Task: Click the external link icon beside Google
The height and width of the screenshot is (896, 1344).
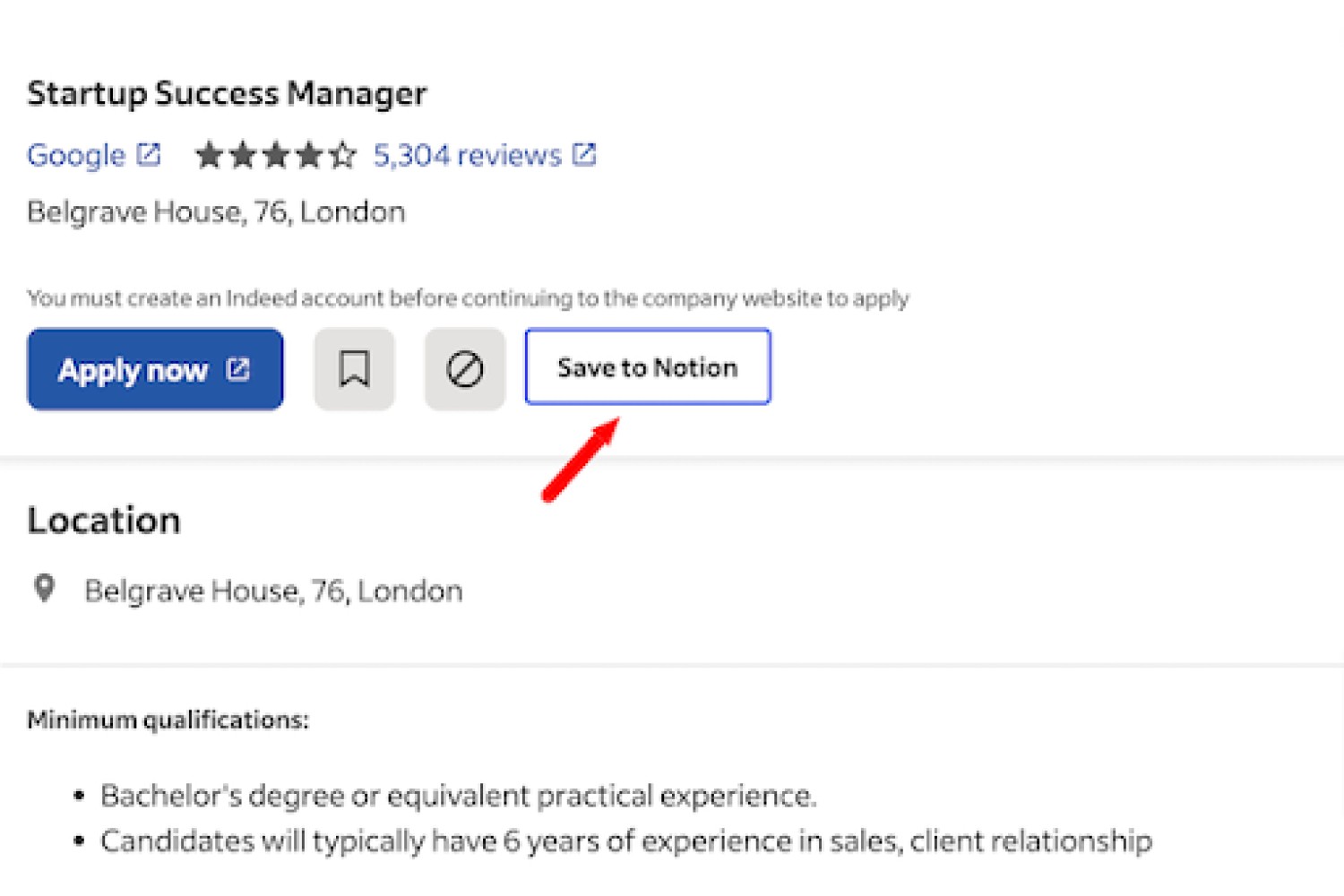Action: 149,155
